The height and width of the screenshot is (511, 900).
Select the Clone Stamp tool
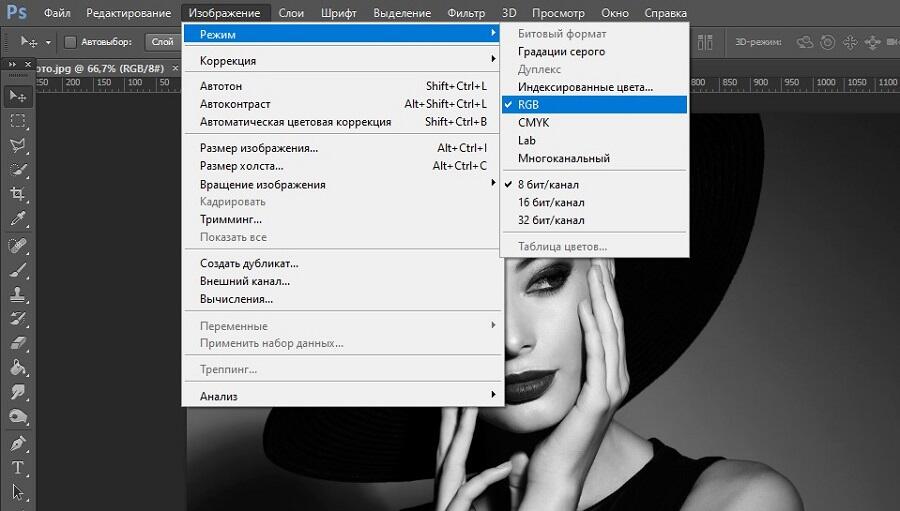[x=18, y=295]
